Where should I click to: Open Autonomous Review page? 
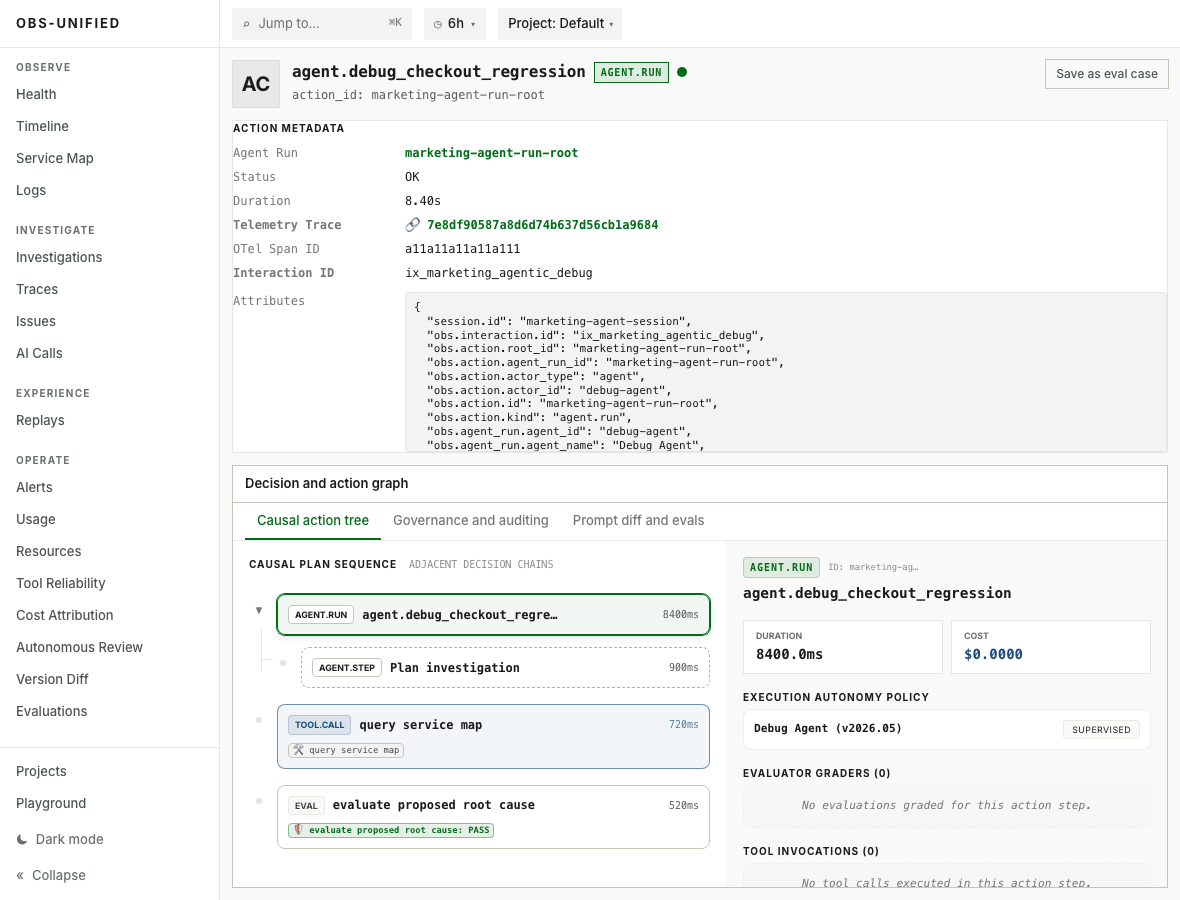click(x=79, y=647)
